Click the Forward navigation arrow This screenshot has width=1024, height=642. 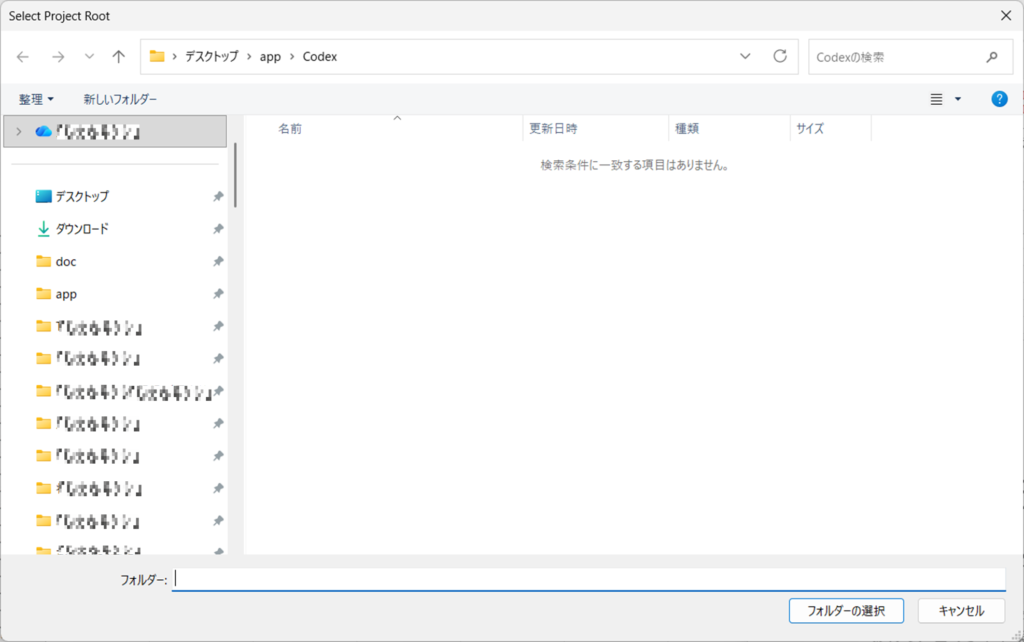pyautogui.click(x=57, y=57)
